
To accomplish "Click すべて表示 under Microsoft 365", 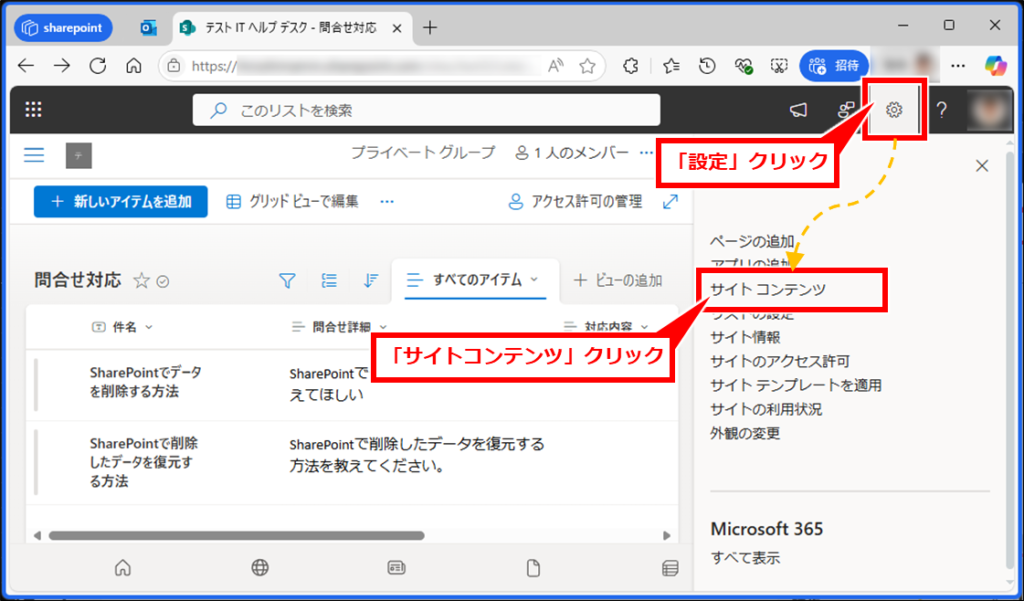I will 745,558.
